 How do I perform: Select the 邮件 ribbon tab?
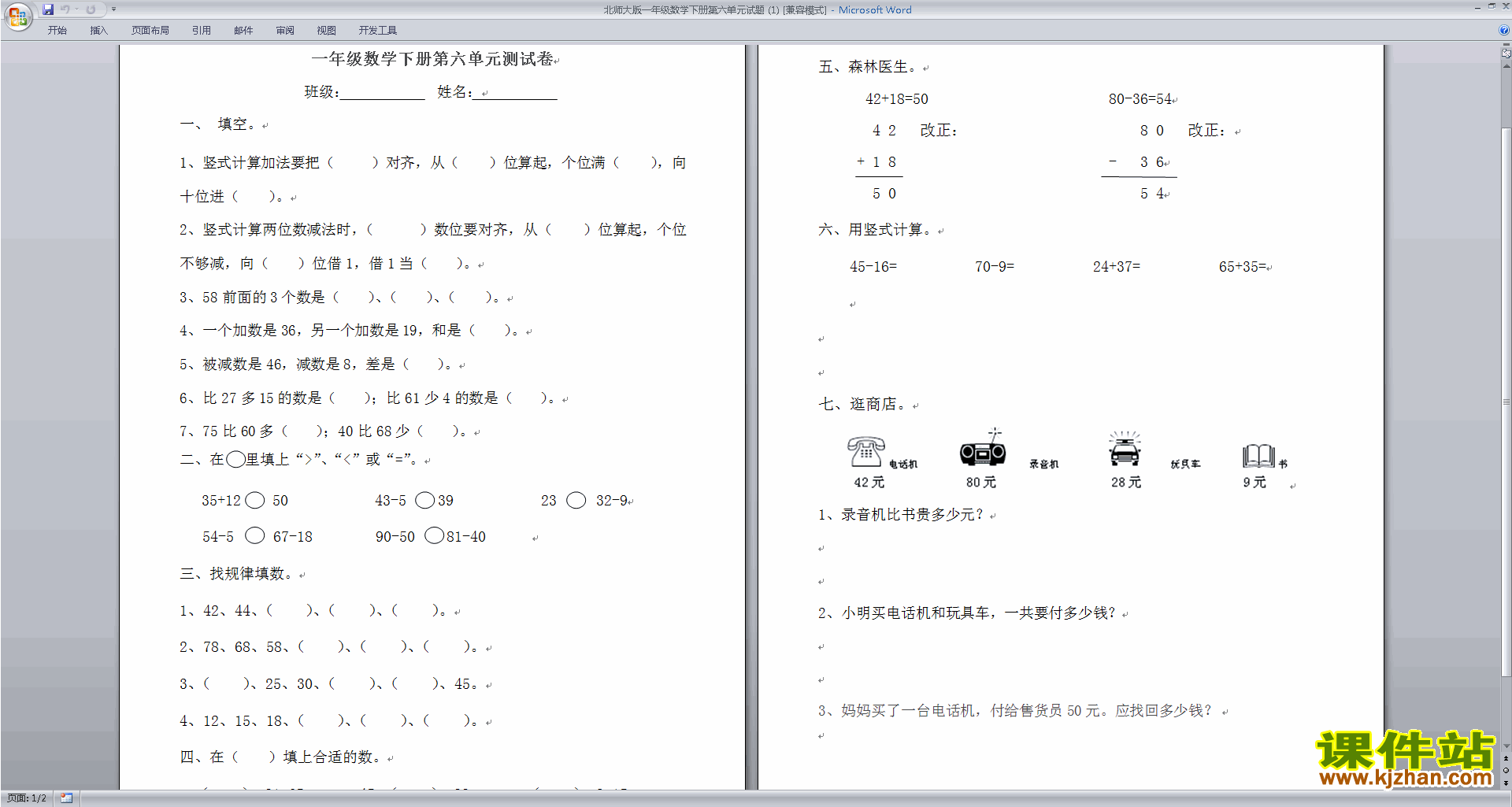click(x=243, y=30)
